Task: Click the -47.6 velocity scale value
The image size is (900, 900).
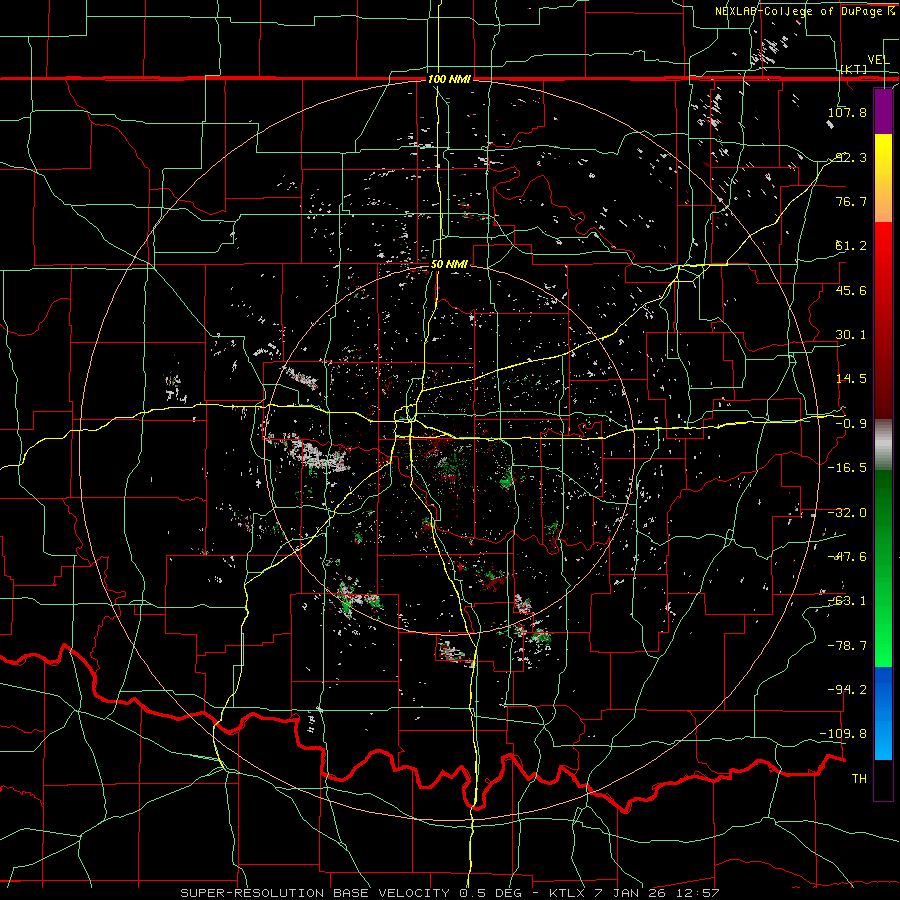Action: pyautogui.click(x=847, y=557)
